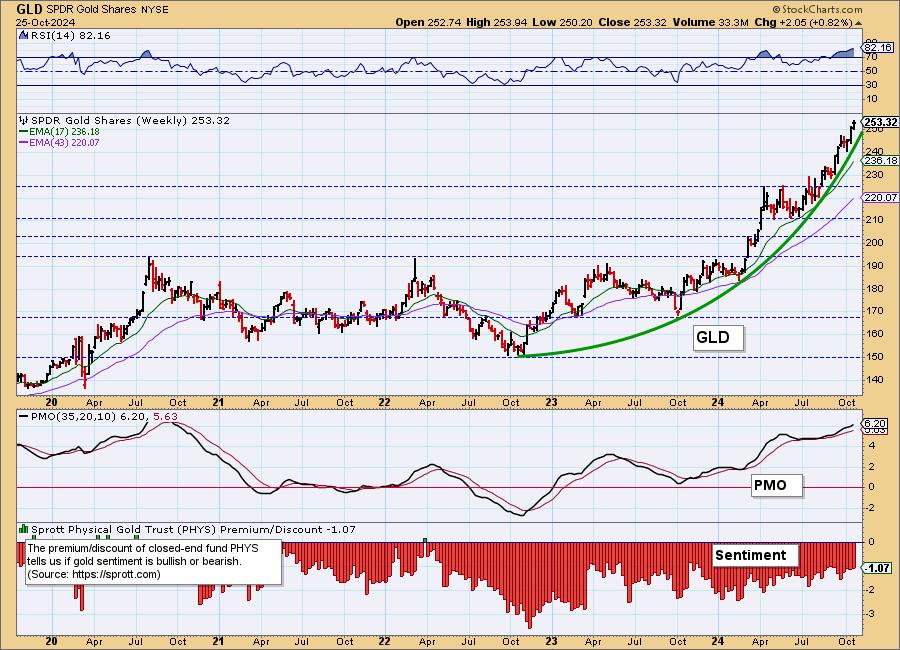Click the PMO axis label 4

tap(872, 446)
